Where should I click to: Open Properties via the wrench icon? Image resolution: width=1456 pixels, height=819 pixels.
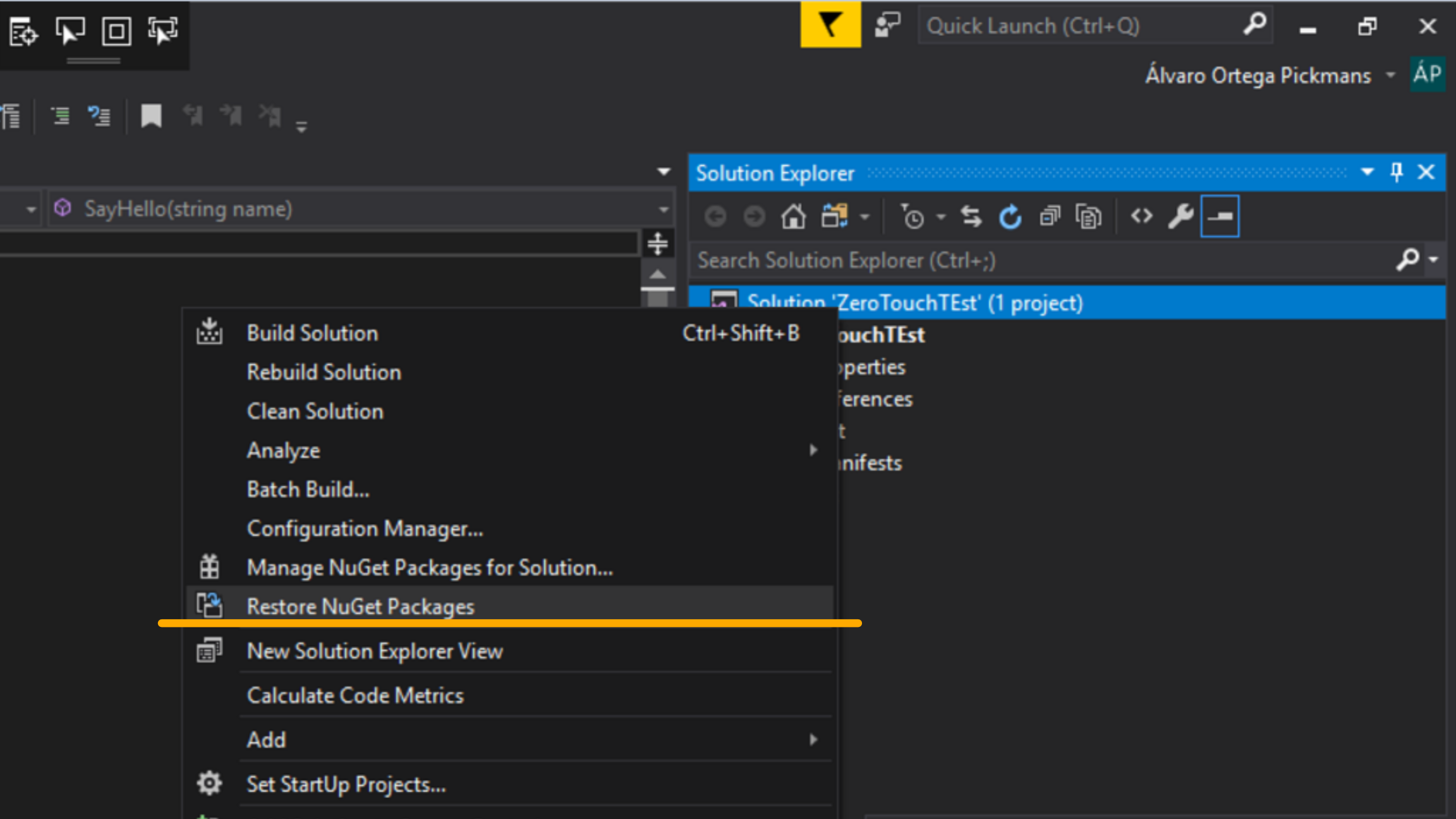pos(1180,217)
